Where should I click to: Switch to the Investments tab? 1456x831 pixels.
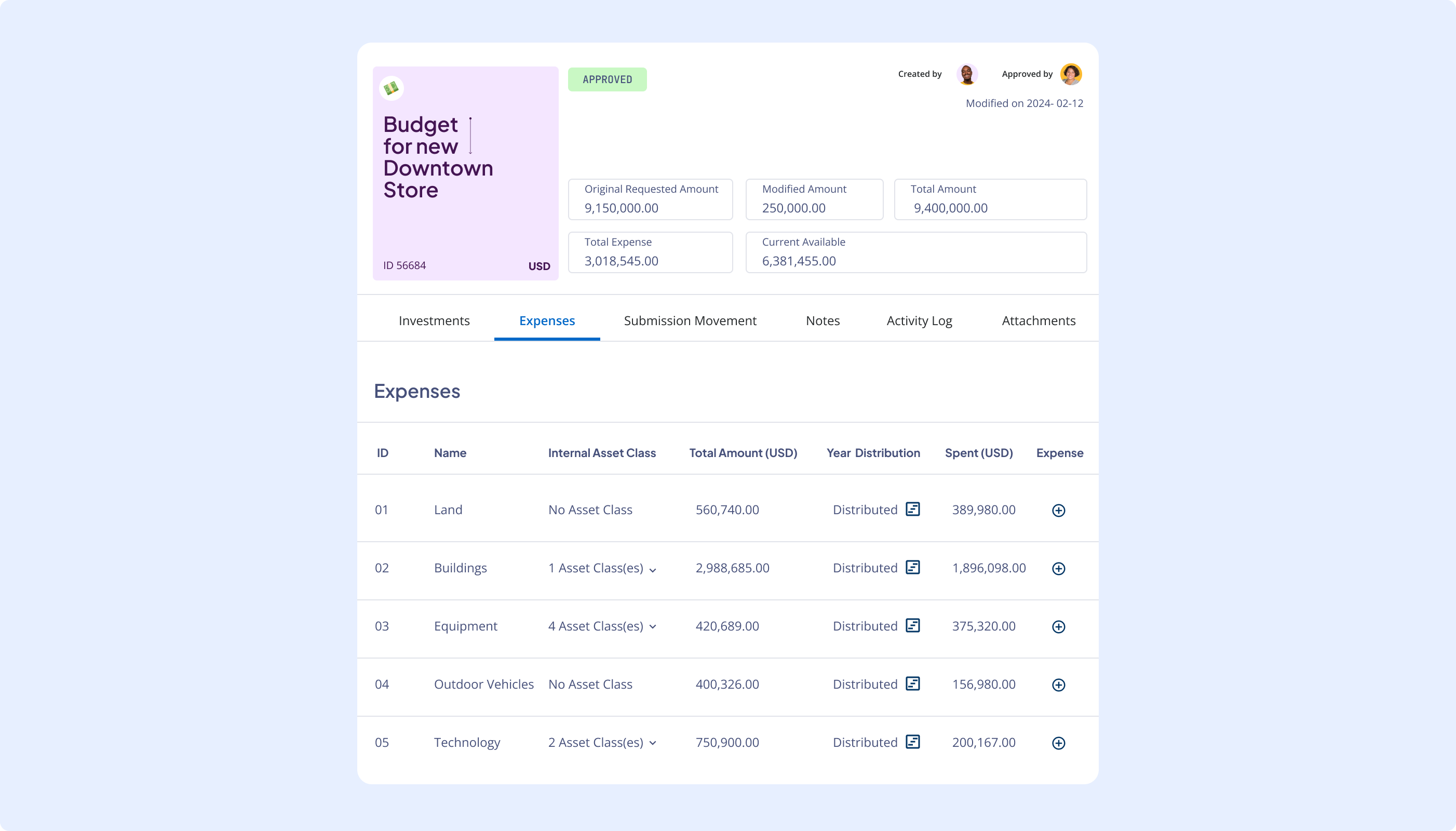pyautogui.click(x=434, y=321)
